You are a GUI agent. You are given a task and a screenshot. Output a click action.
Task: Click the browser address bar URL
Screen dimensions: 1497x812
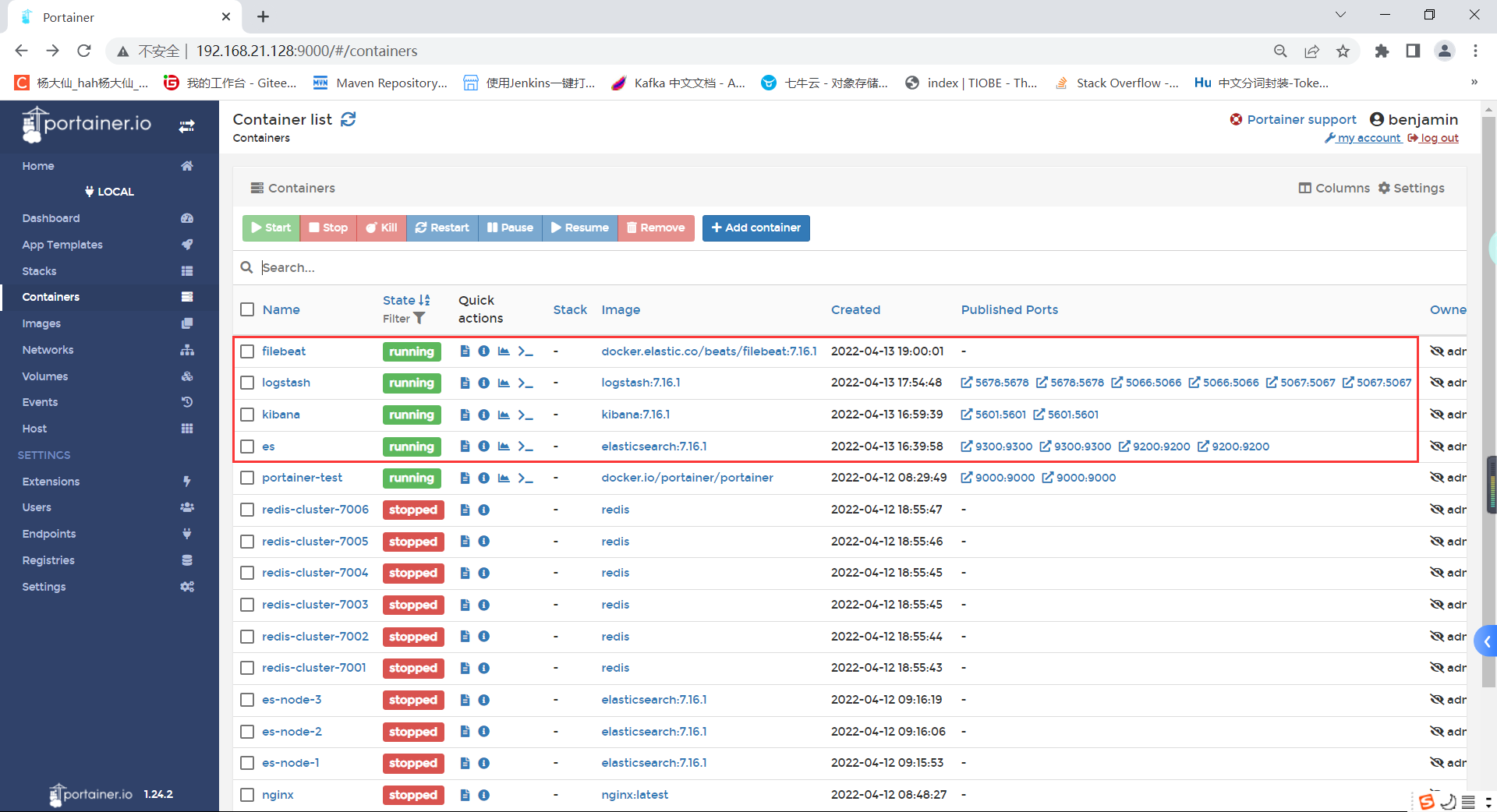point(306,51)
